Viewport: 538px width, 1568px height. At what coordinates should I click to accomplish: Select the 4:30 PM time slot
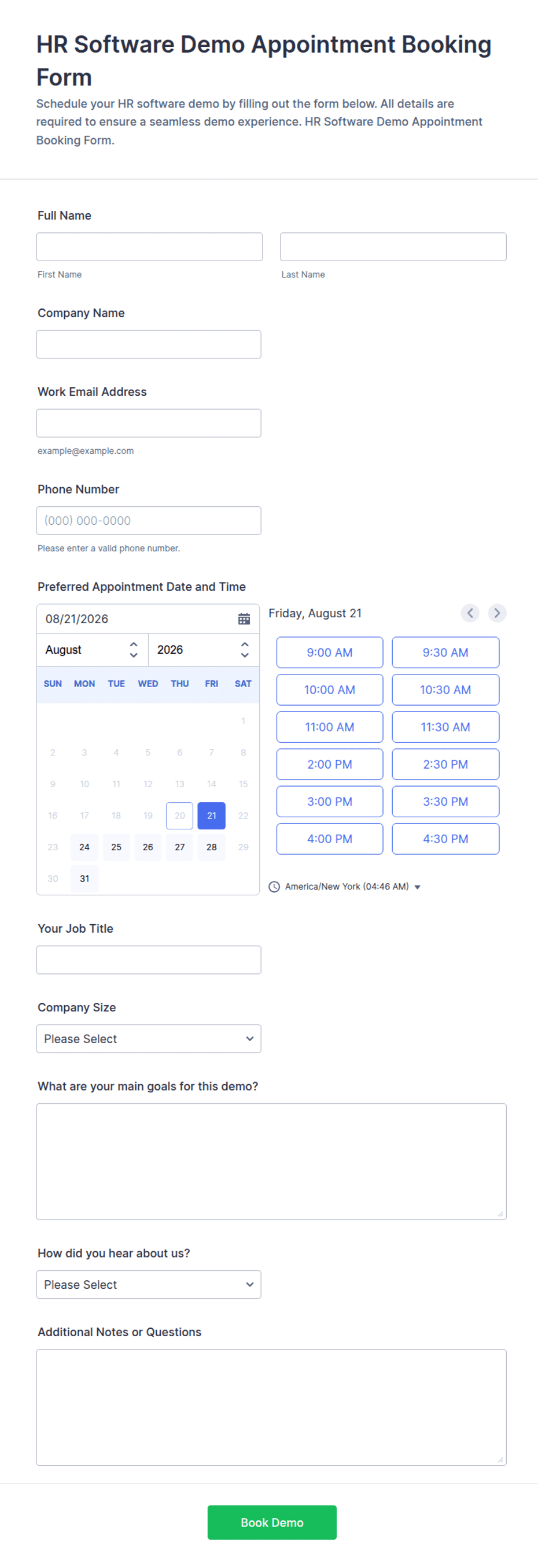[445, 839]
